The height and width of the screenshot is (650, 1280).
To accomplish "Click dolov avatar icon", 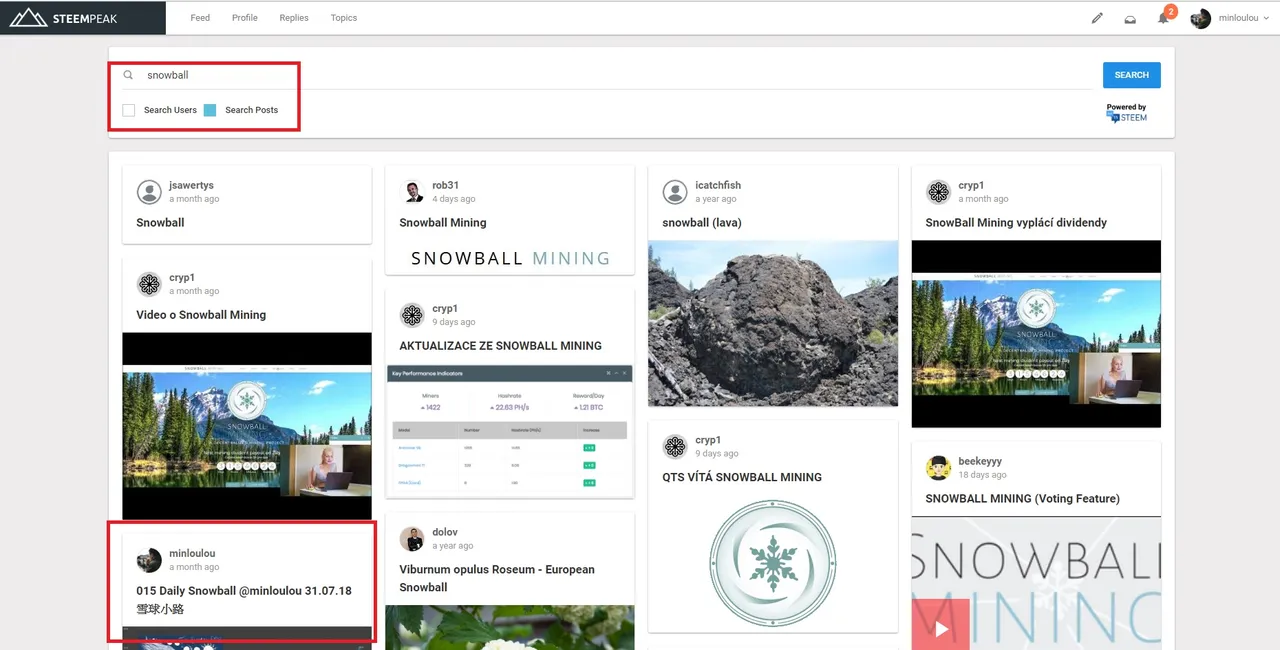I will click(x=412, y=539).
